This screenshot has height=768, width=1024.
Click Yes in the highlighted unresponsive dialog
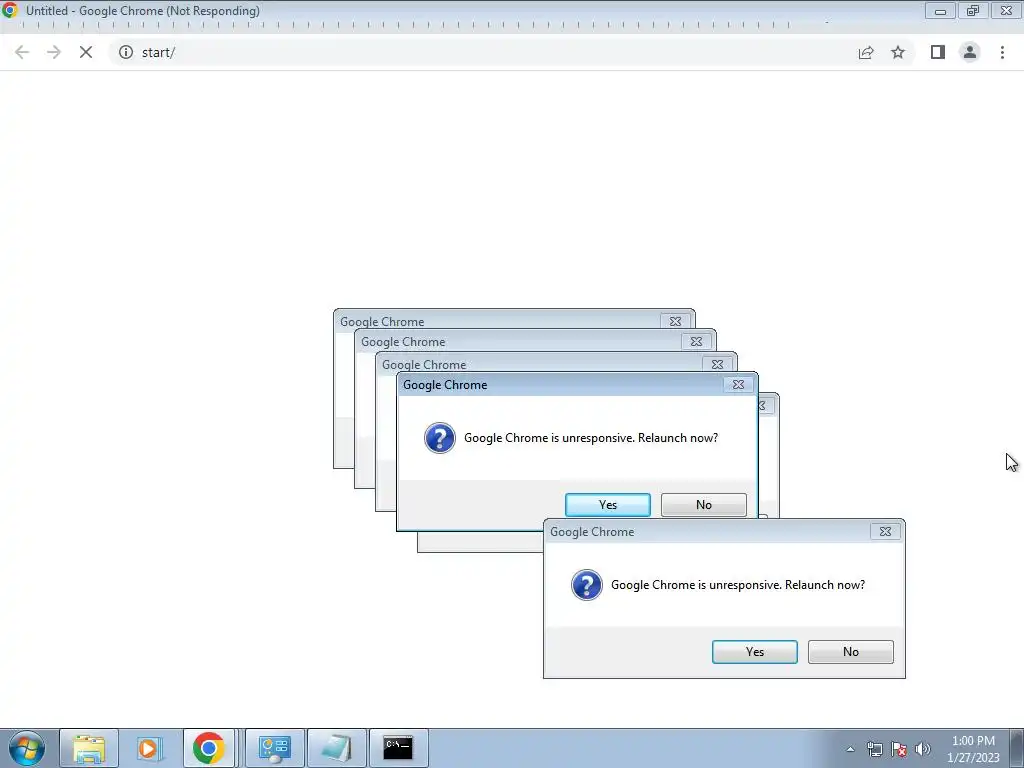pos(607,505)
